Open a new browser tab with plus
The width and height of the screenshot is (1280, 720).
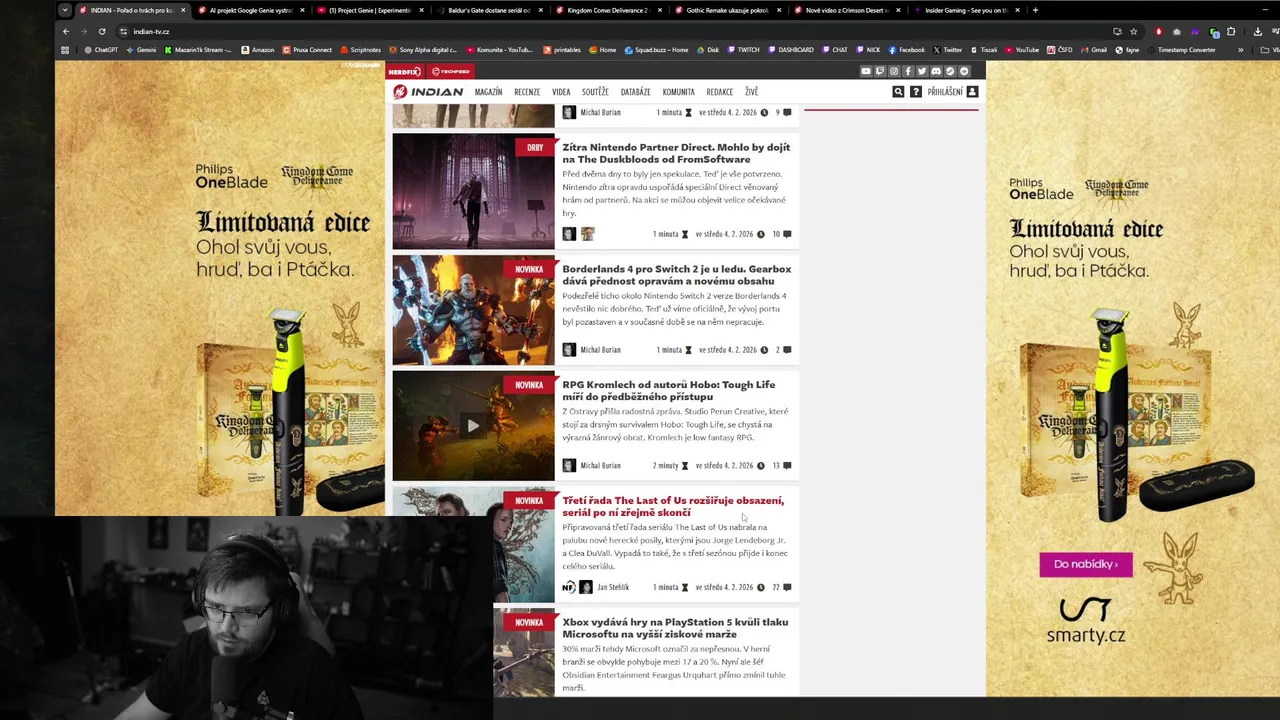(x=1035, y=10)
